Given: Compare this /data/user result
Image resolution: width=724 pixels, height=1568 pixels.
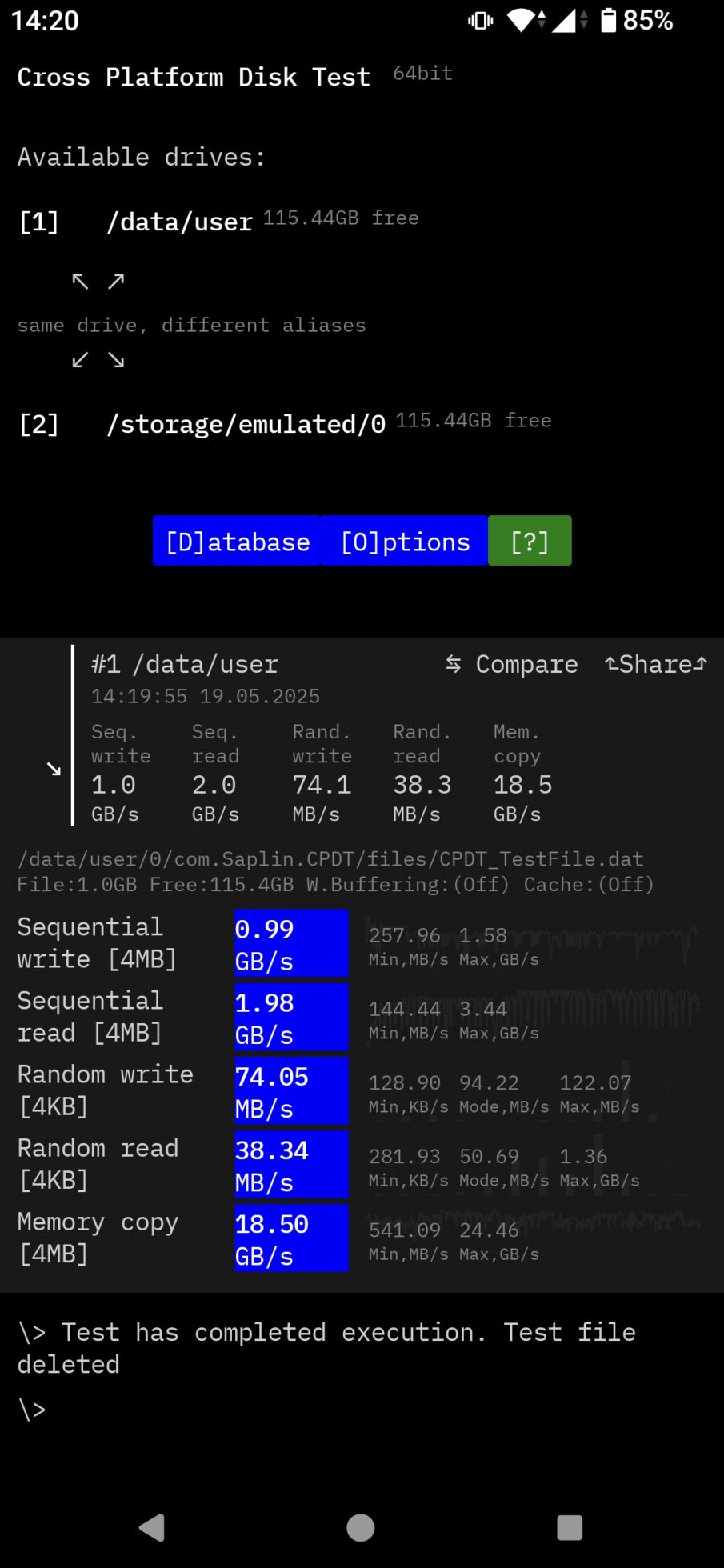Looking at the screenshot, I should [511, 664].
